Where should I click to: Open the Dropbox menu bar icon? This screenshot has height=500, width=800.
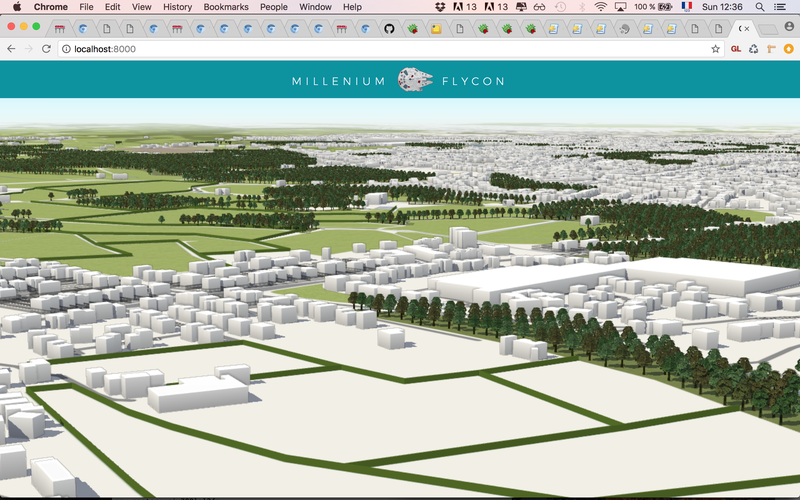click(x=441, y=7)
